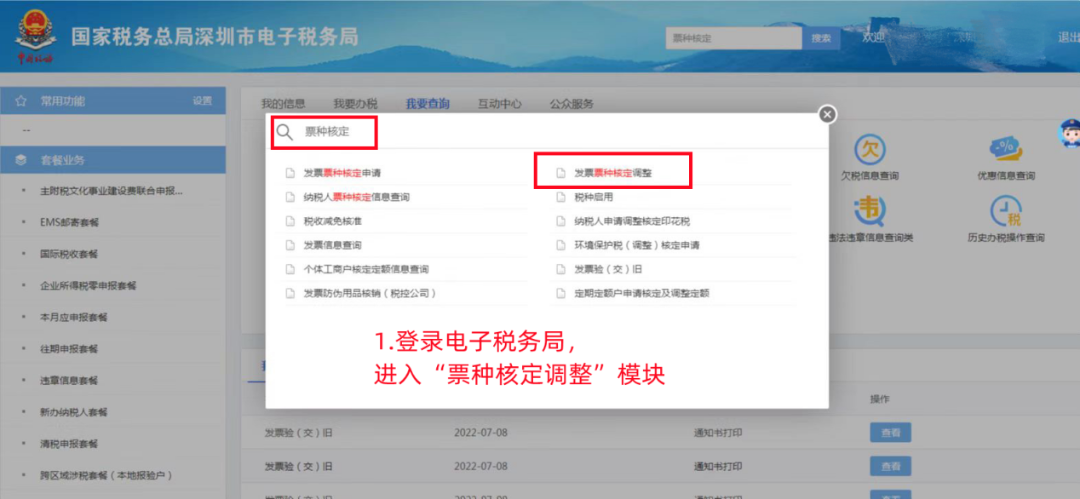Click the header search box
This screenshot has width=1080, height=499.
734,39
